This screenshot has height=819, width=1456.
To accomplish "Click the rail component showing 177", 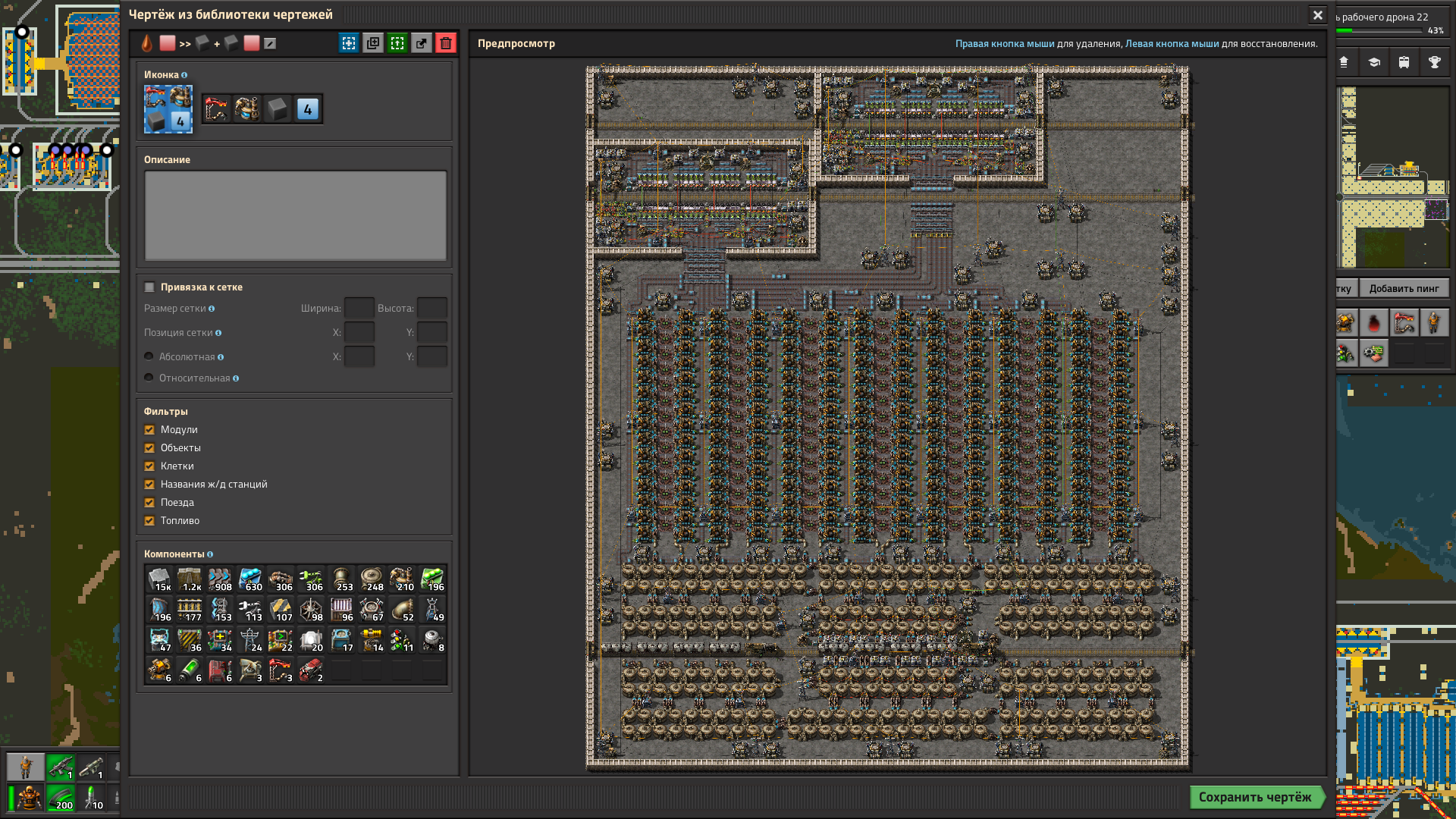I will pos(190,610).
